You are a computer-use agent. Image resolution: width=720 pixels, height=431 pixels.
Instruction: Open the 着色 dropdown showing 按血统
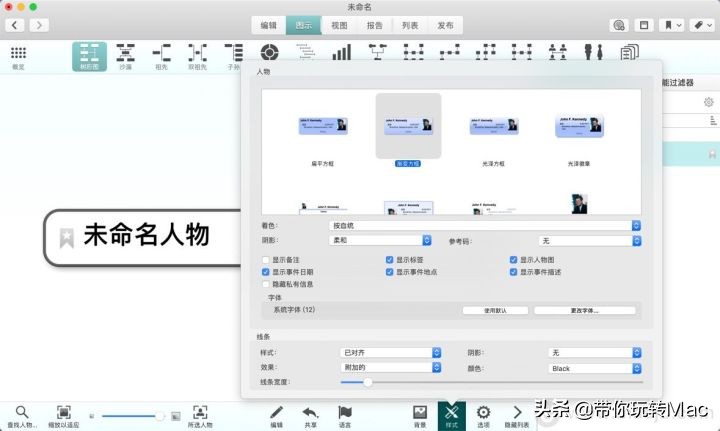(485, 225)
